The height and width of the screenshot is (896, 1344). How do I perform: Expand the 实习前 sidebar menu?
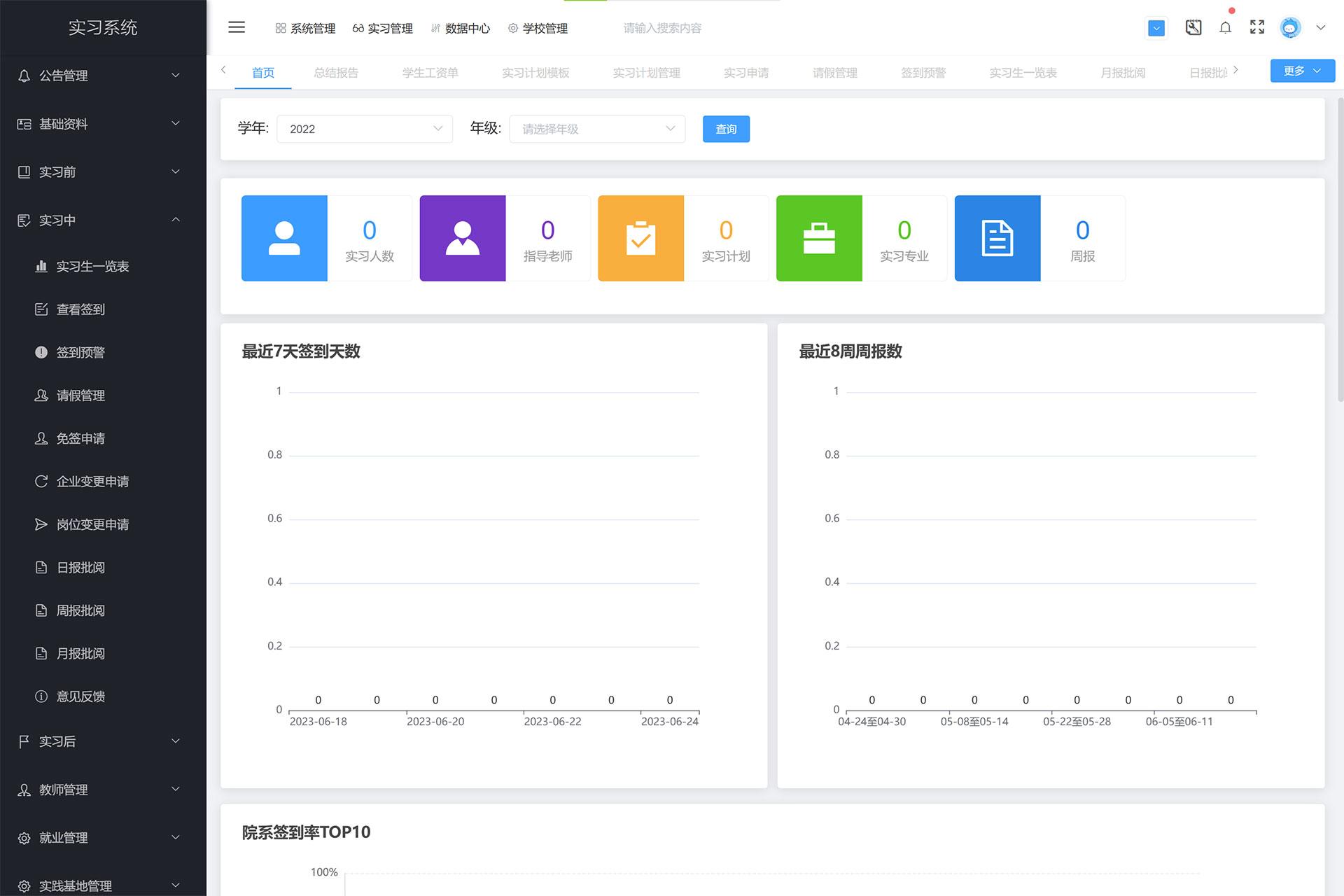pyautogui.click(x=103, y=172)
